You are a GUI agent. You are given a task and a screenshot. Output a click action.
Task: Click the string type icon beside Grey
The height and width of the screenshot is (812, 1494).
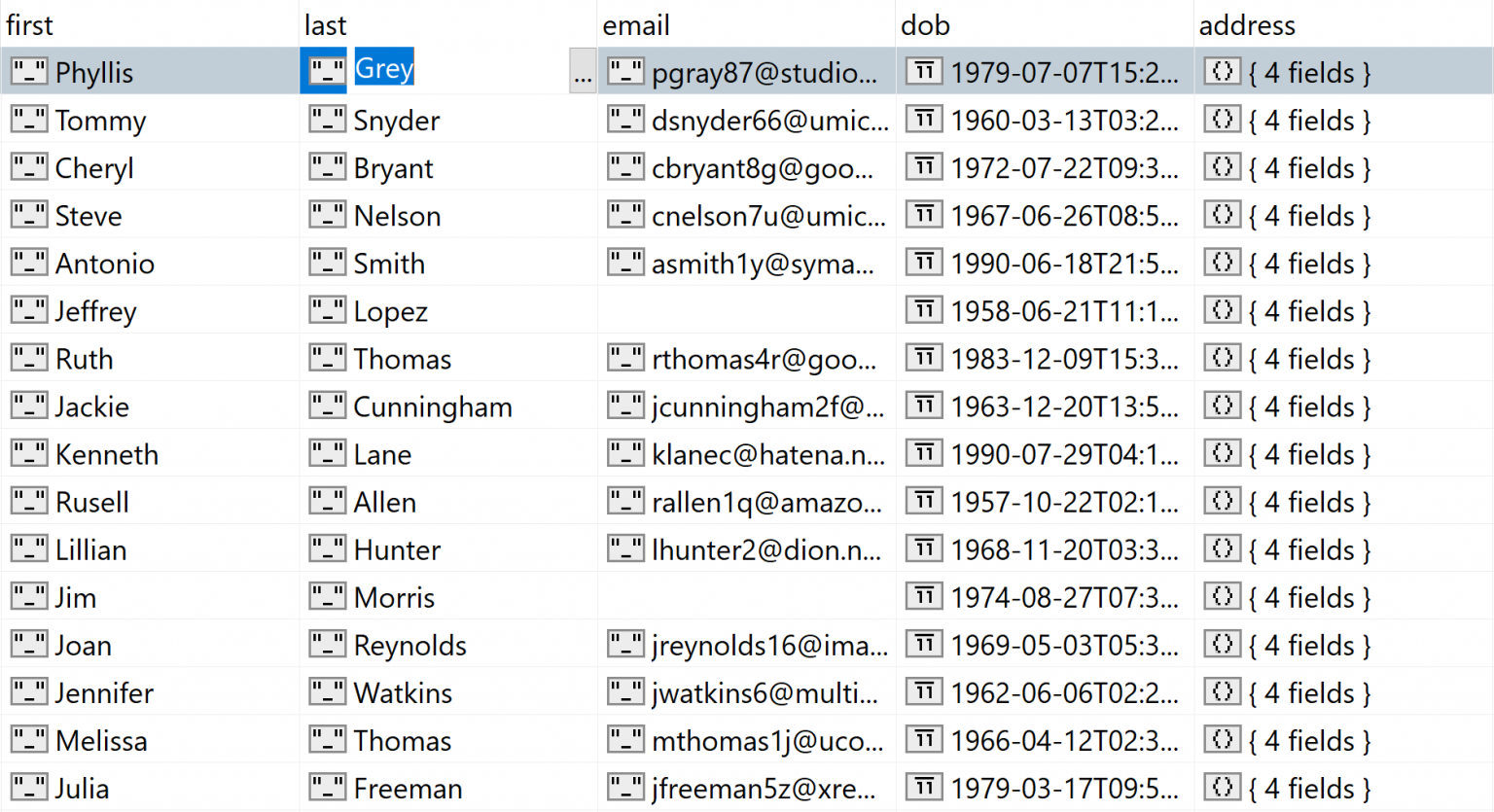327,71
